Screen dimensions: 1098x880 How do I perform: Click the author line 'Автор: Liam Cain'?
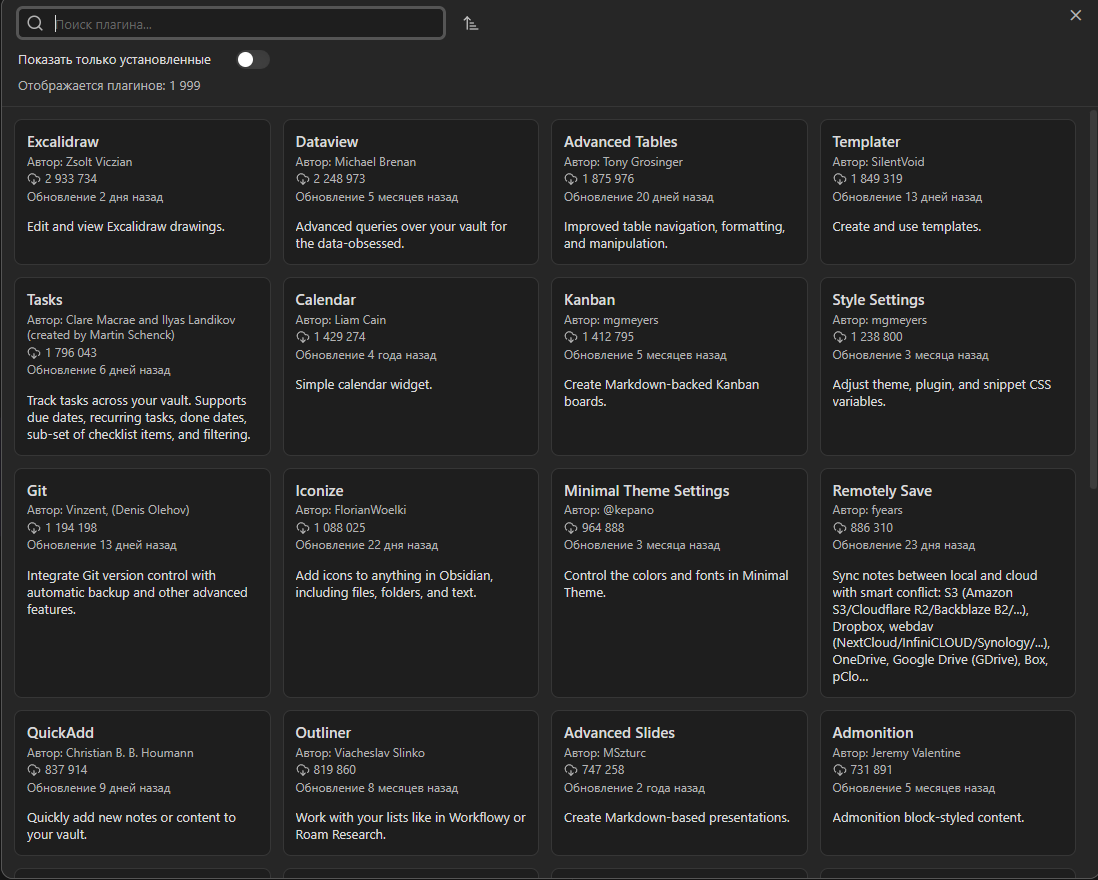340,320
